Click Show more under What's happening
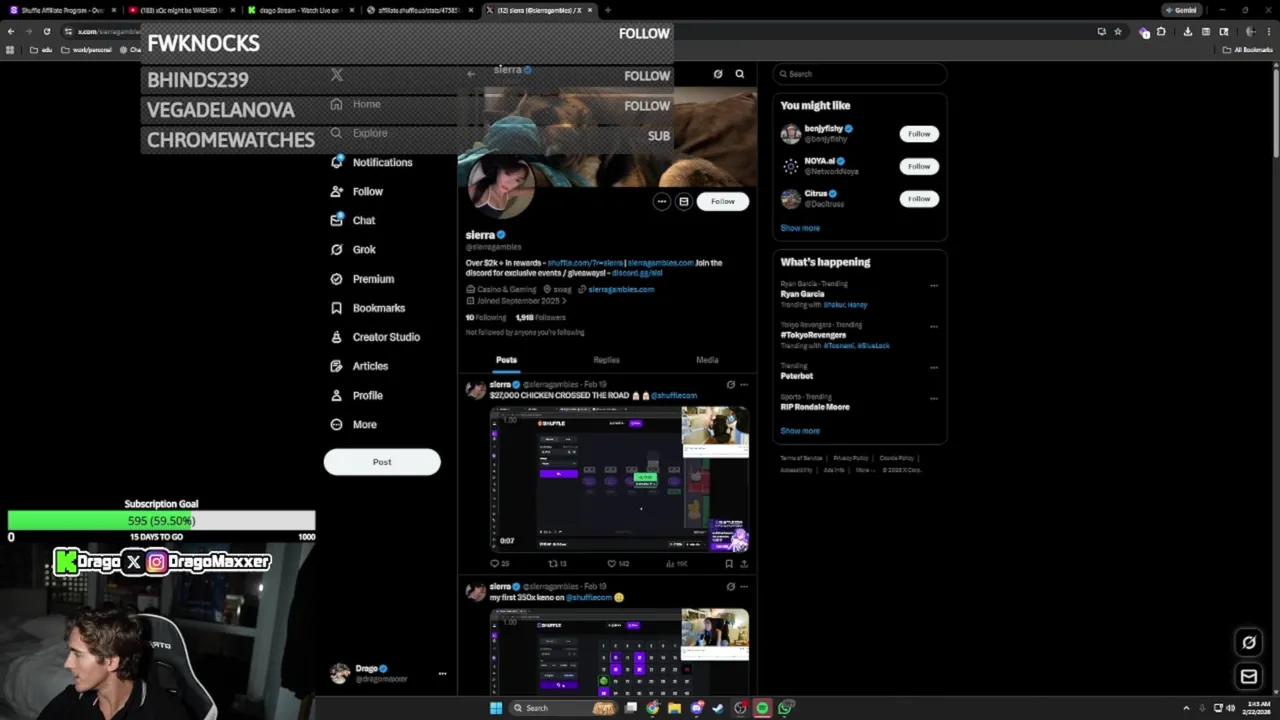Image resolution: width=1280 pixels, height=720 pixels. (x=800, y=431)
